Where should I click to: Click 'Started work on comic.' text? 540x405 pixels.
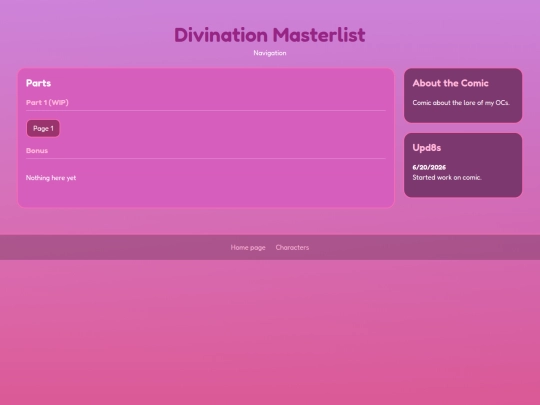tap(447, 177)
